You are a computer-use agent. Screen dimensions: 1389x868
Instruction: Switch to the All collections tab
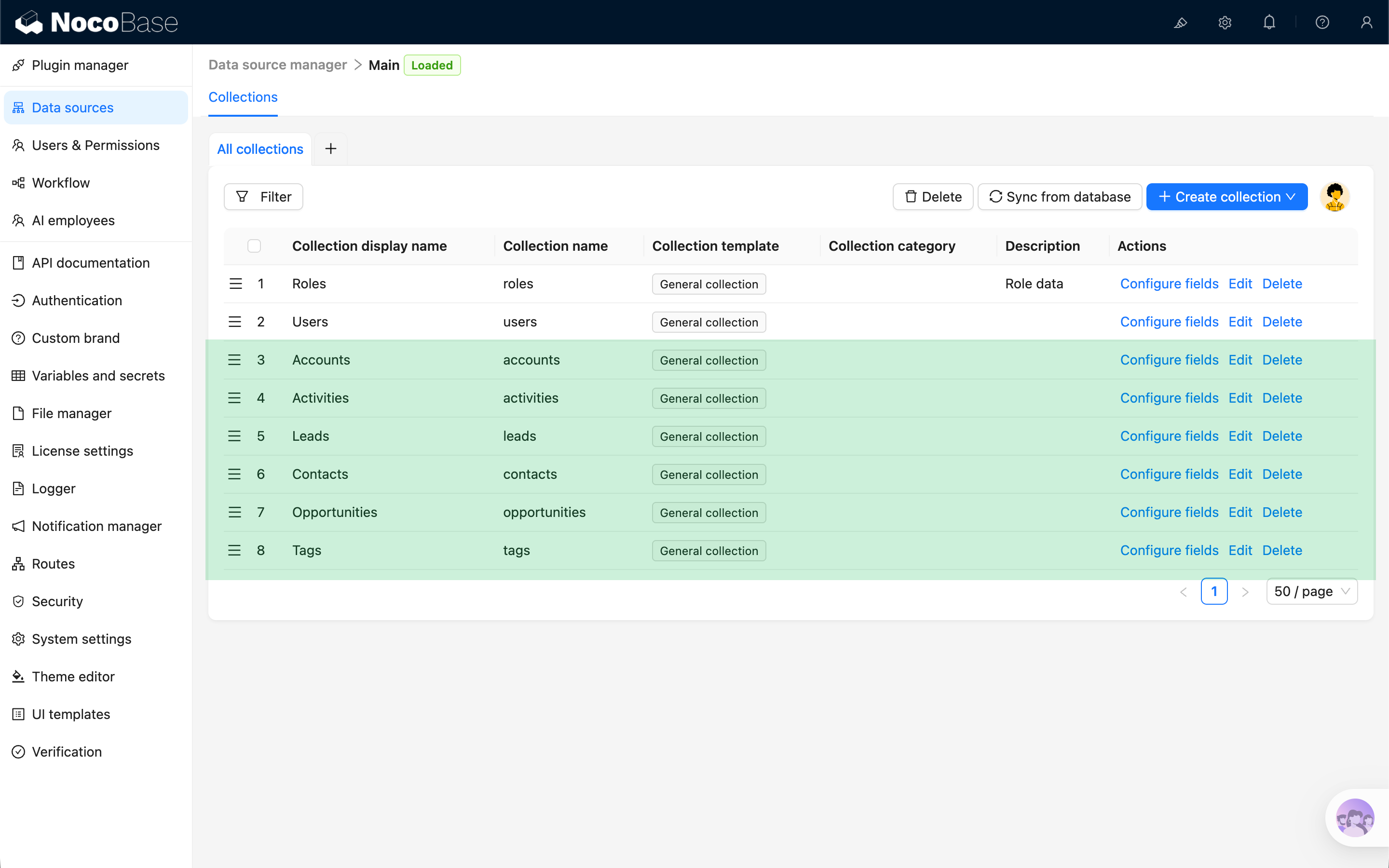(260, 149)
